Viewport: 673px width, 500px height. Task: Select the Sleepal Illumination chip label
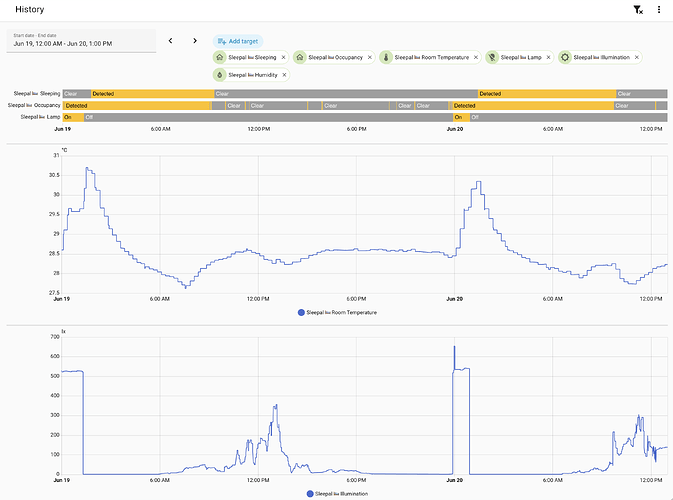tap(602, 57)
